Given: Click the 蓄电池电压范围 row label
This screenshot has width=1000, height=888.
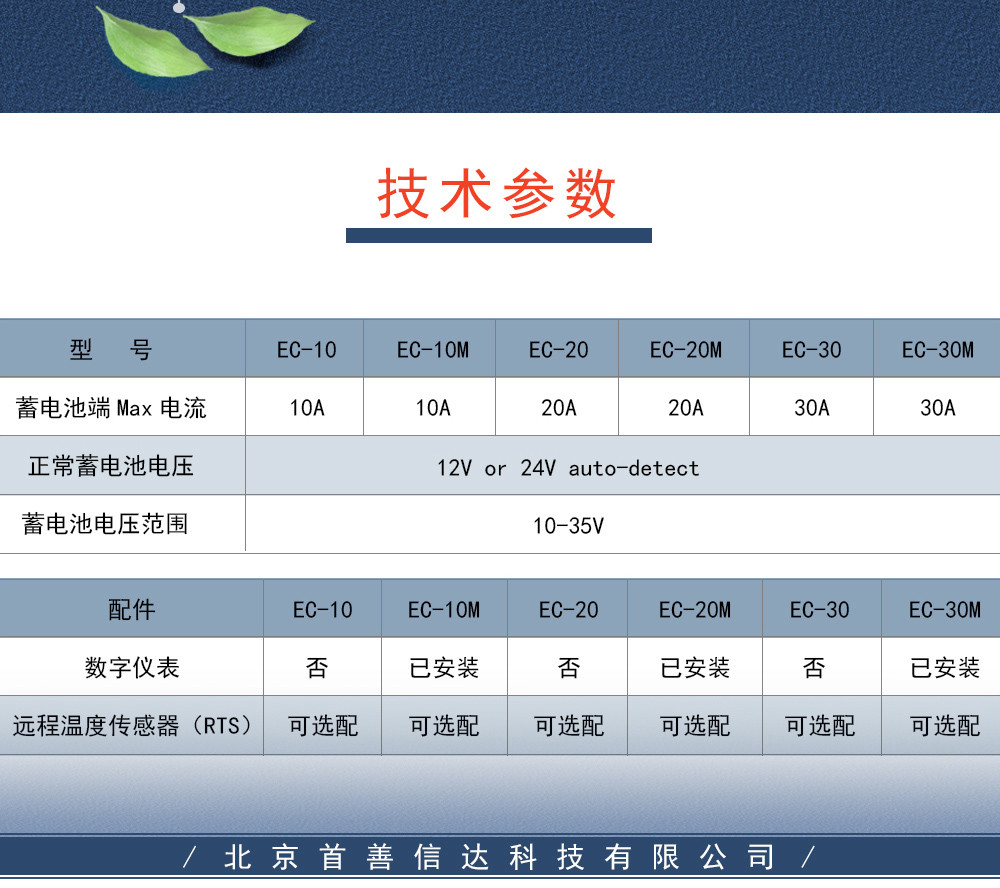Looking at the screenshot, I should pyautogui.click(x=105, y=524).
